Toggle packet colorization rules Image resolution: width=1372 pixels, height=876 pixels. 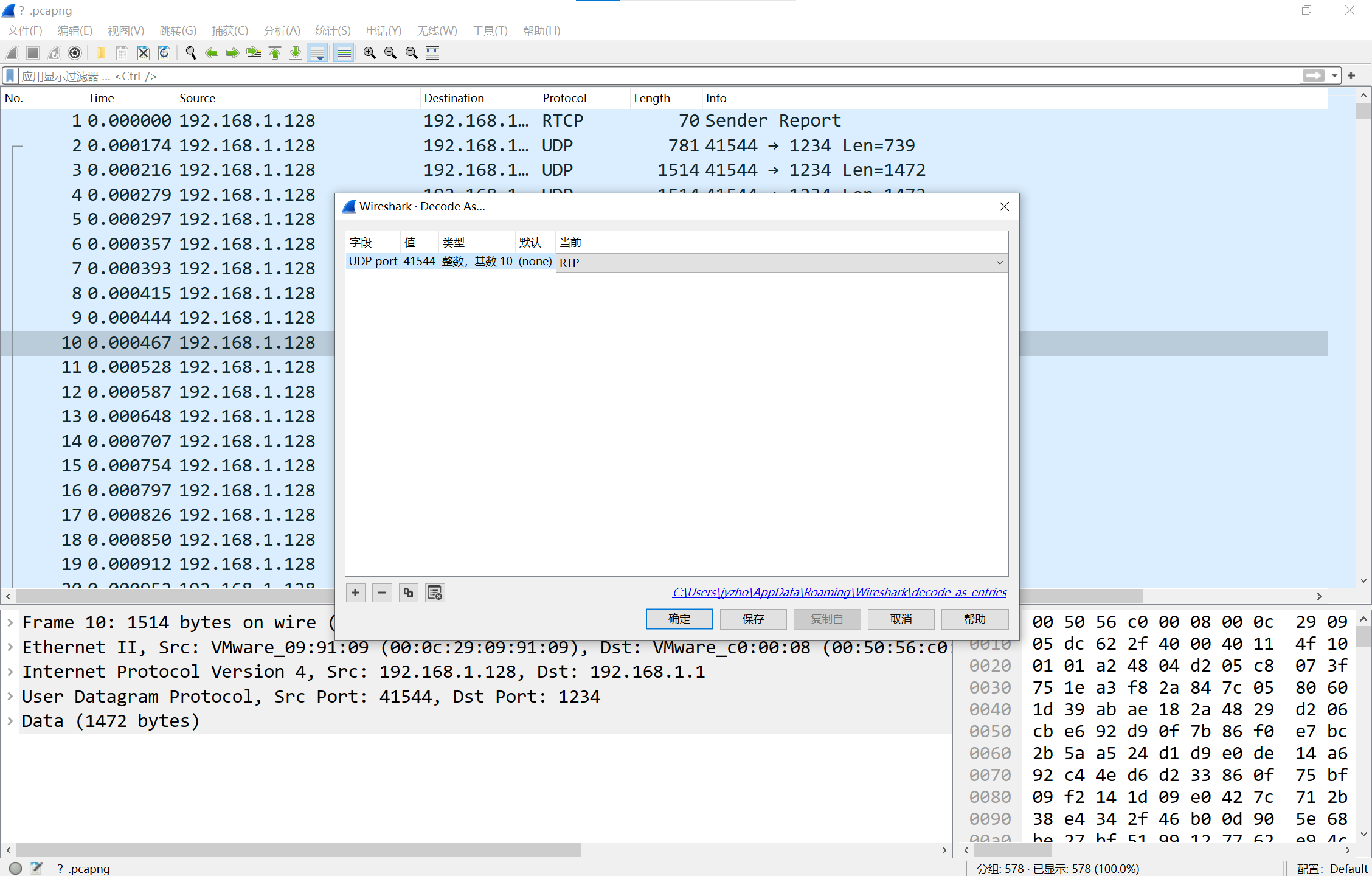coord(344,53)
